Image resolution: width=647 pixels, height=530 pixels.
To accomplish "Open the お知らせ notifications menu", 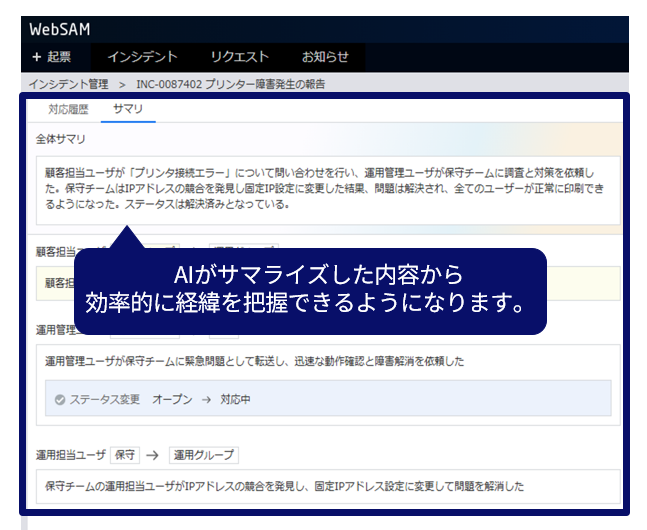I will coord(325,57).
